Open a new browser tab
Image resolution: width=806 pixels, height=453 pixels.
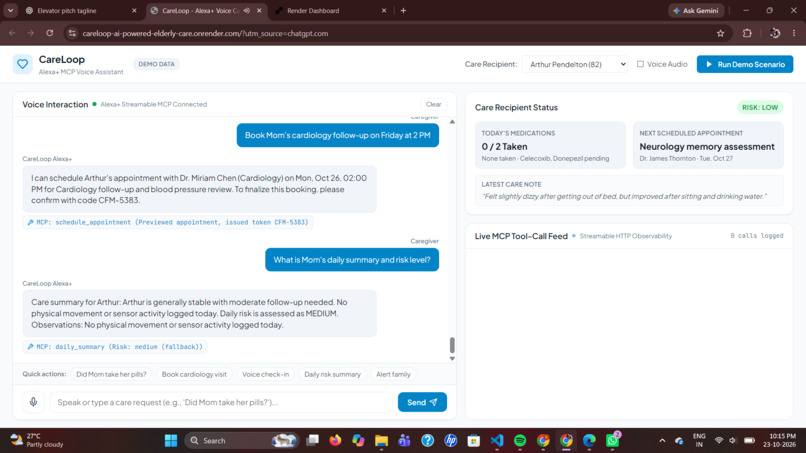pos(403,10)
